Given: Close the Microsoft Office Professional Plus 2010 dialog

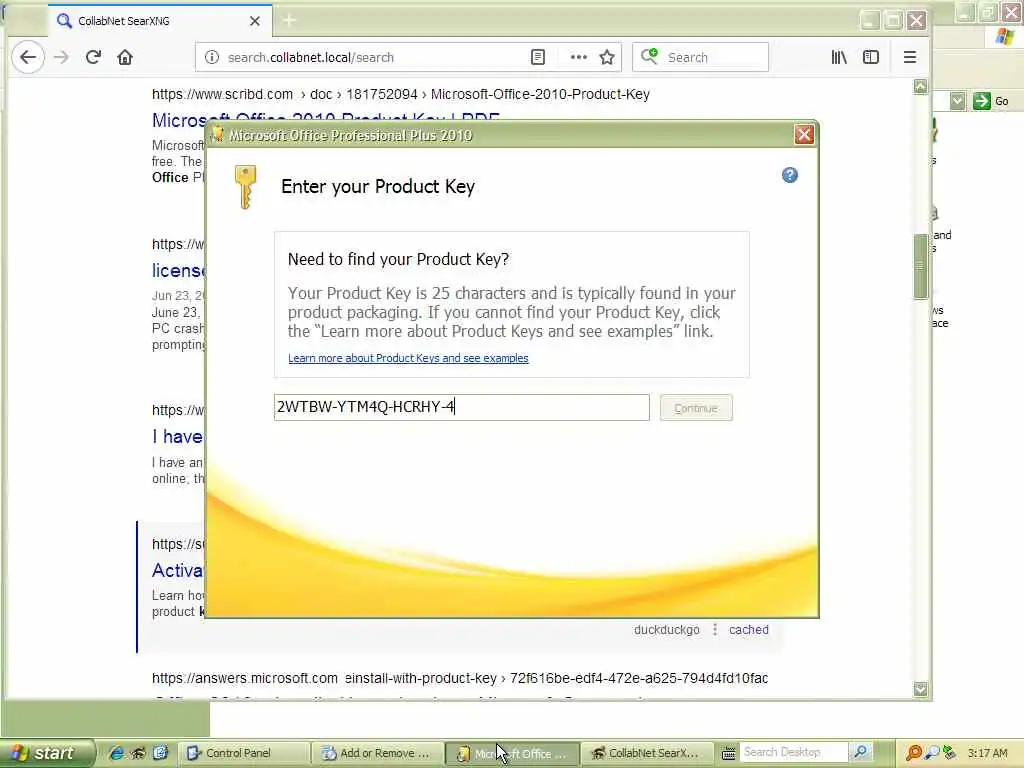Looking at the screenshot, I should tap(804, 135).
